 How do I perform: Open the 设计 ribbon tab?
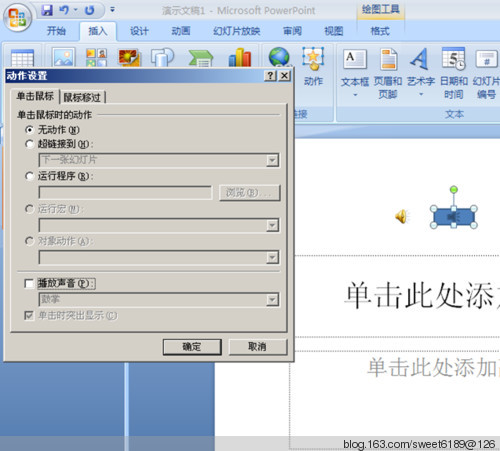(139, 31)
